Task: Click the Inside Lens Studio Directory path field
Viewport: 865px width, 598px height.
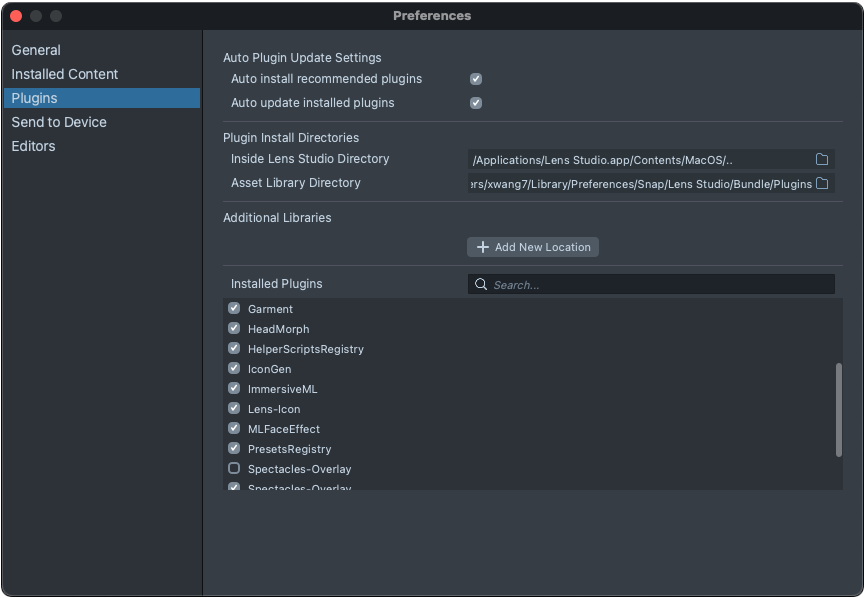Action: [640, 160]
